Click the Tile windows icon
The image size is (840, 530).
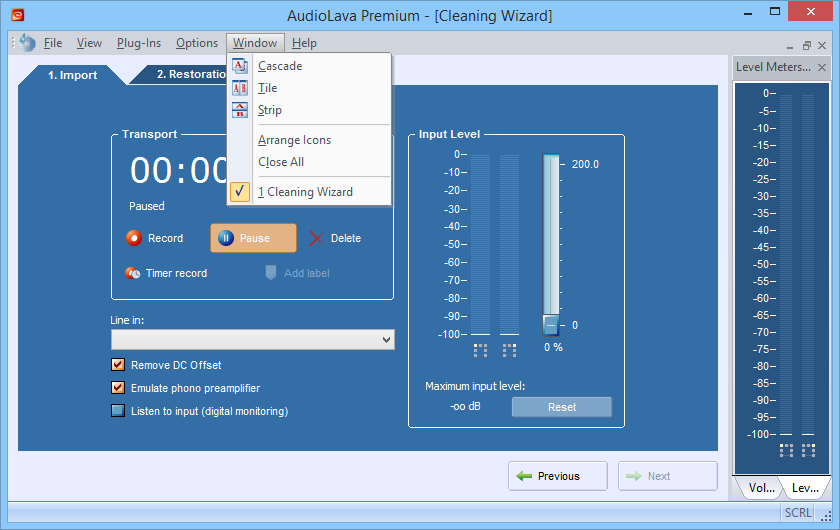239,88
